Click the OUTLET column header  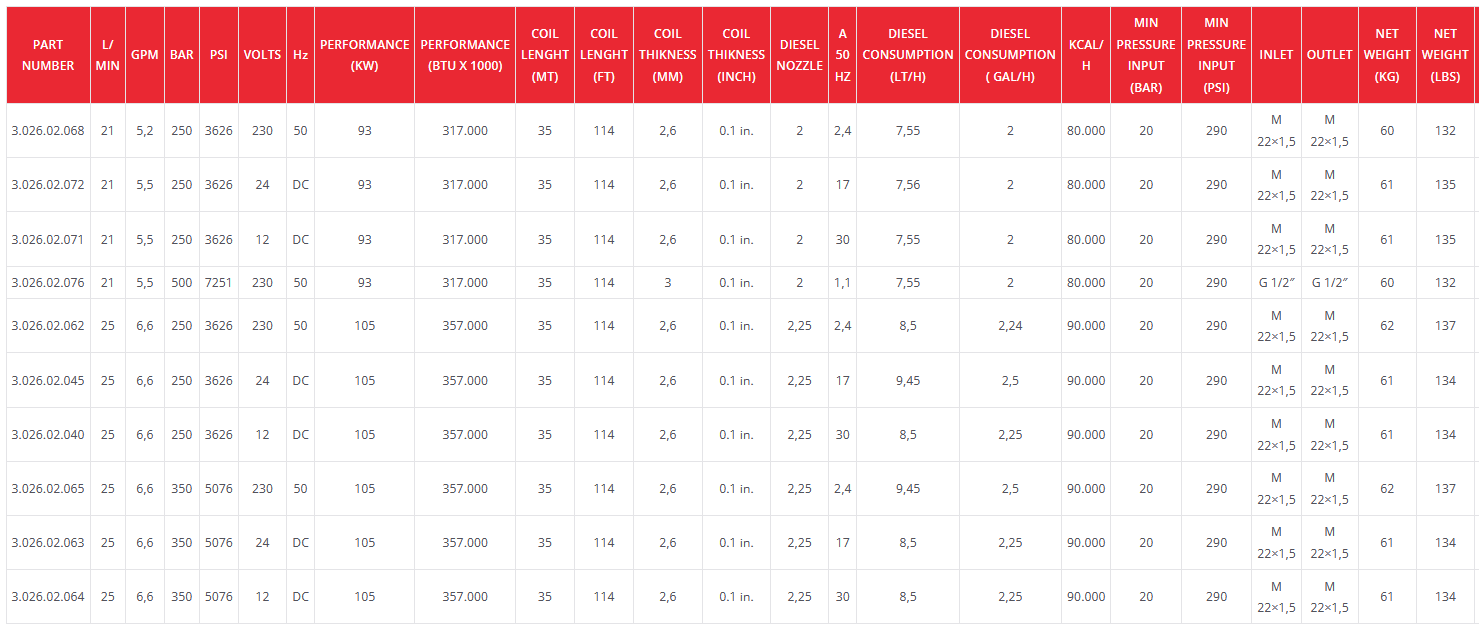[x=1329, y=55]
